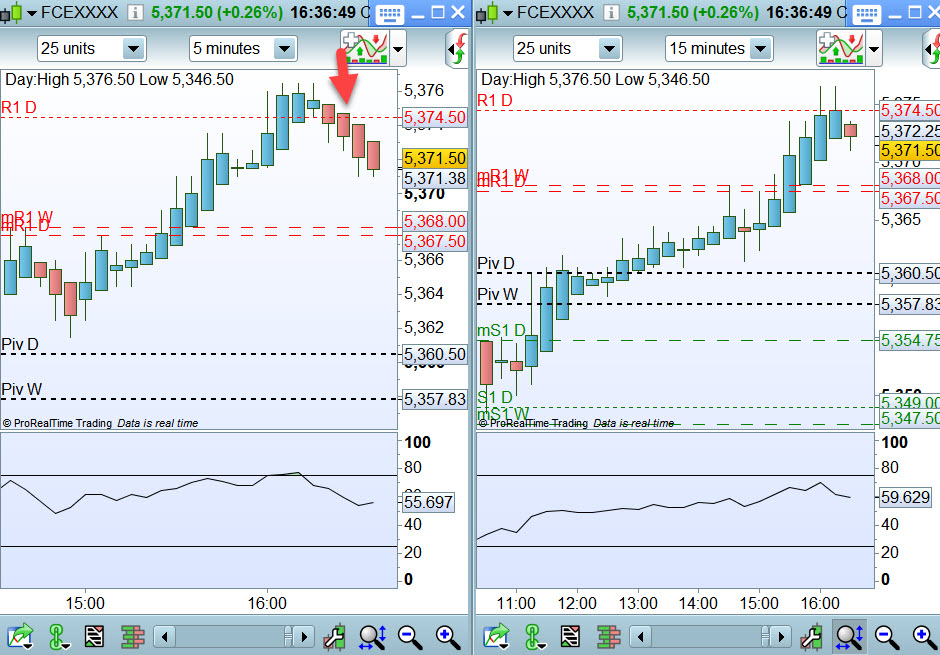Open the 5 minutes timeframe dropdown
The image size is (940, 655).
[285, 49]
